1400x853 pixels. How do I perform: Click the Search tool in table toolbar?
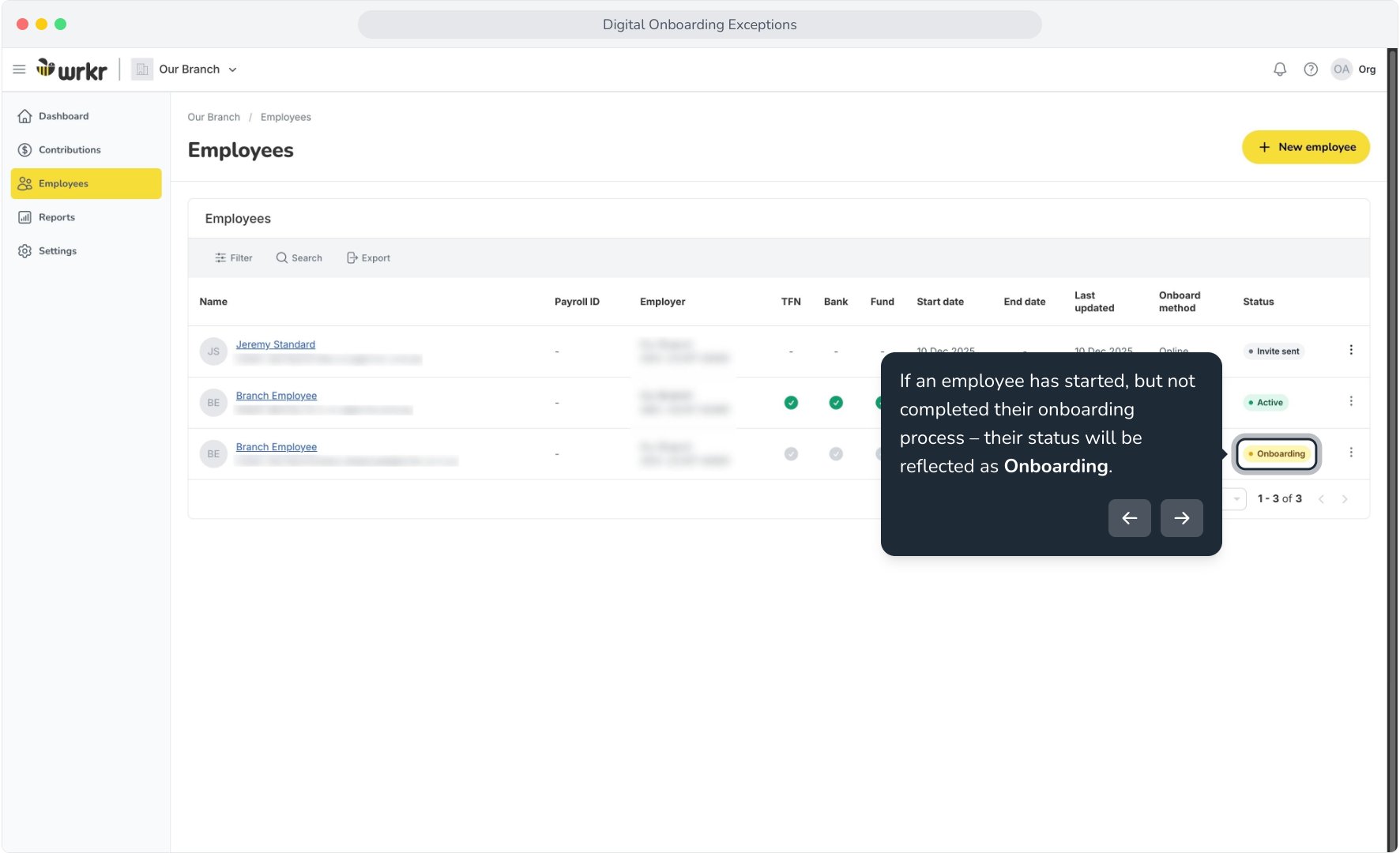[299, 258]
